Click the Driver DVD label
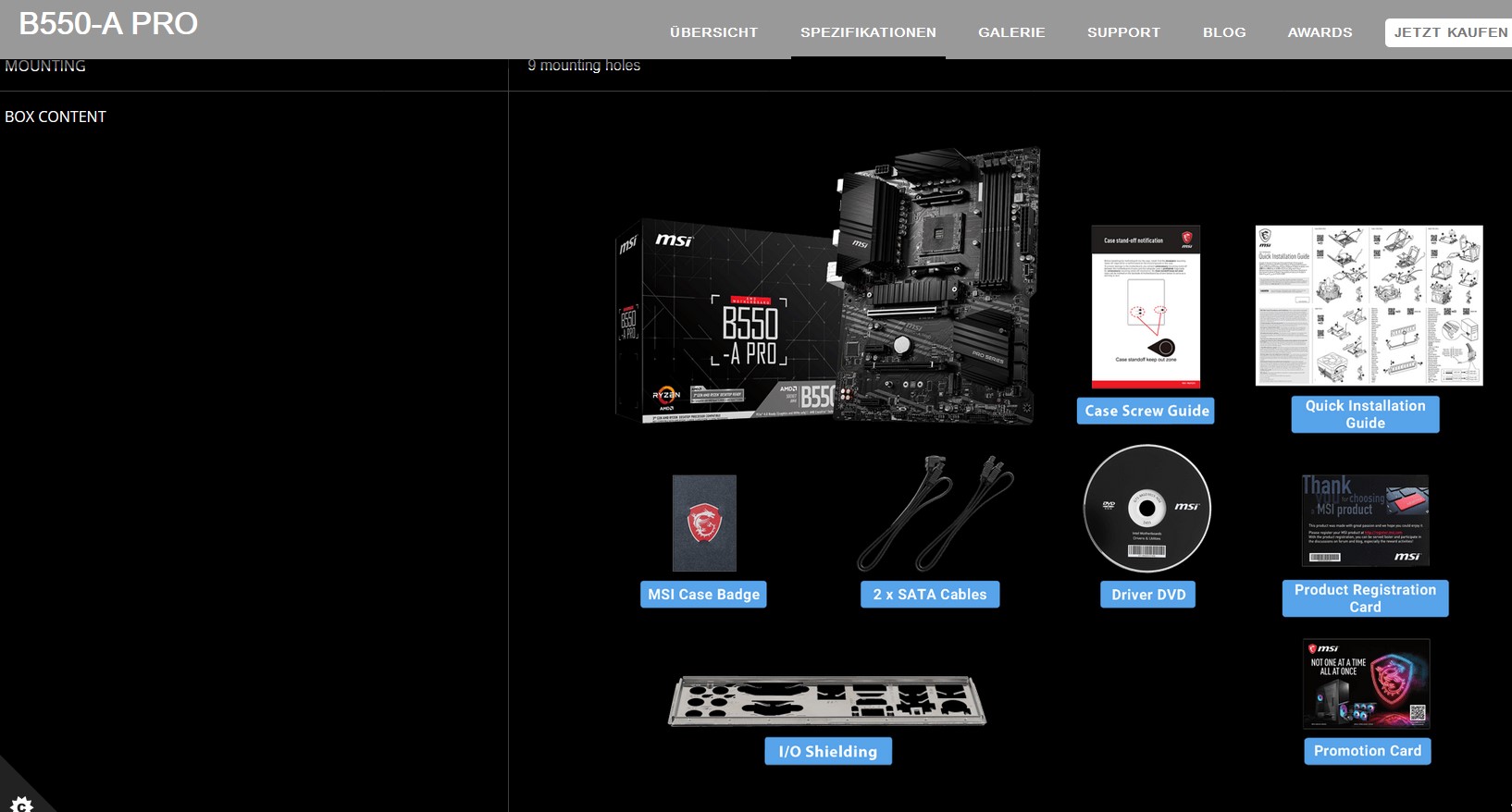1512x812 pixels. [1147, 595]
